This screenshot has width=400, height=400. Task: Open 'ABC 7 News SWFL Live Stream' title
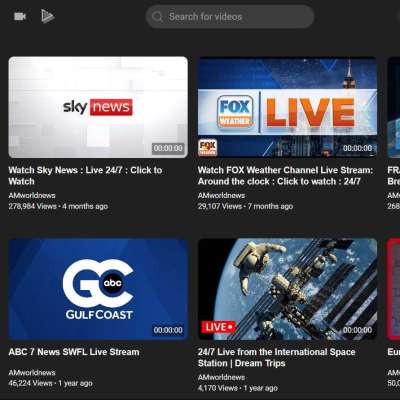[x=74, y=352]
